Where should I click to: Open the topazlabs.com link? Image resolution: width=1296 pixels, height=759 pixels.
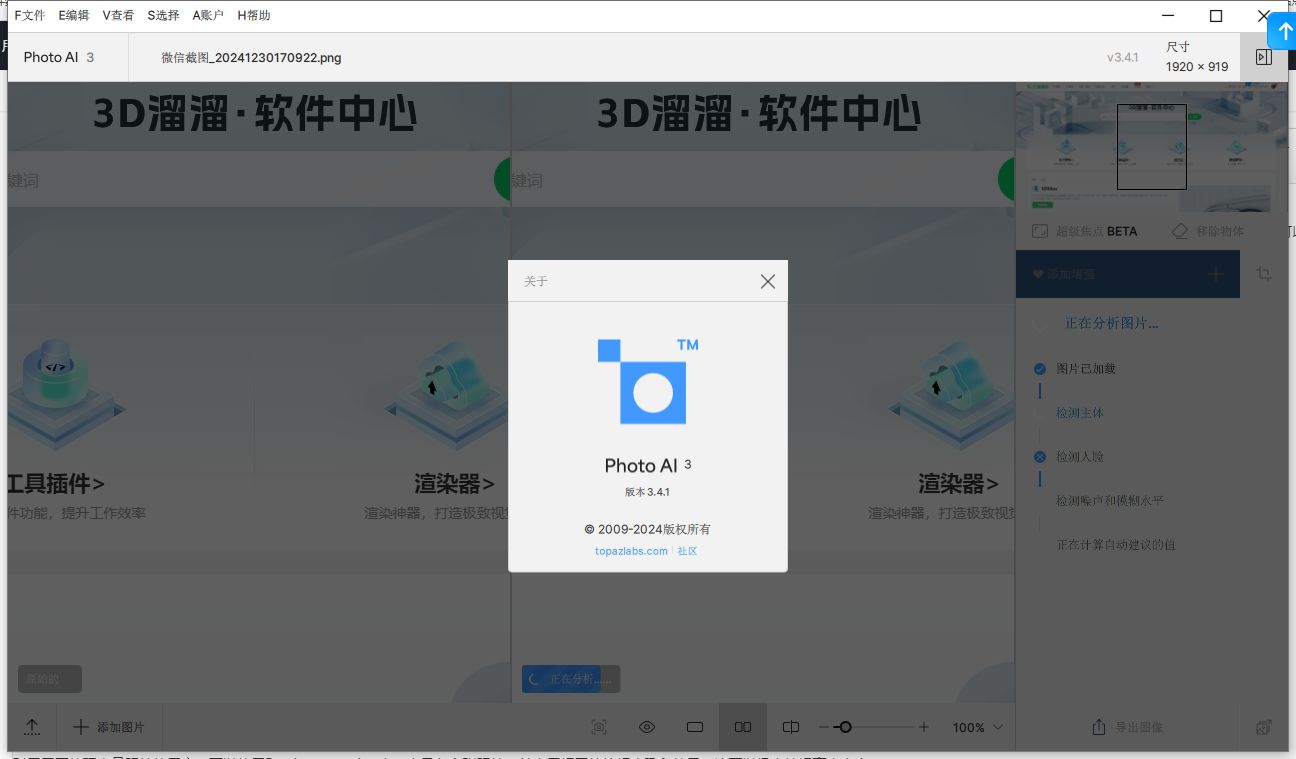[631, 551]
